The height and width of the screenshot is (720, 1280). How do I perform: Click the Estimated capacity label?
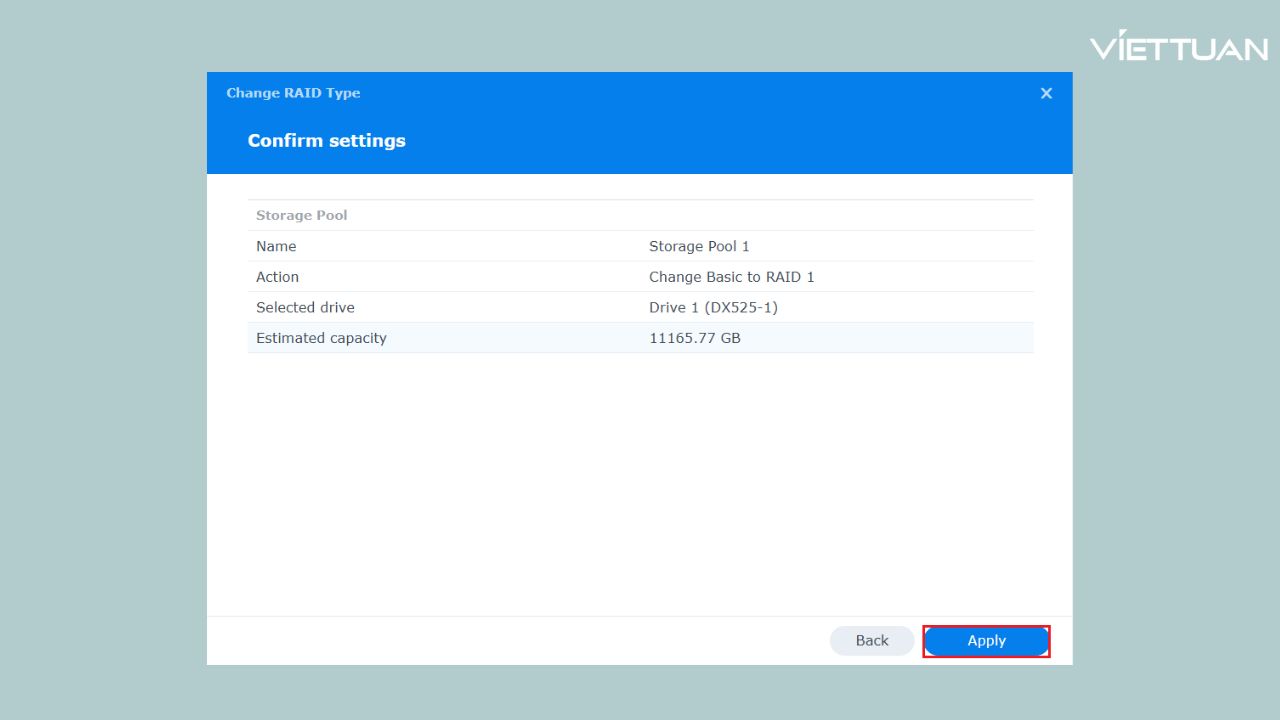coord(320,338)
